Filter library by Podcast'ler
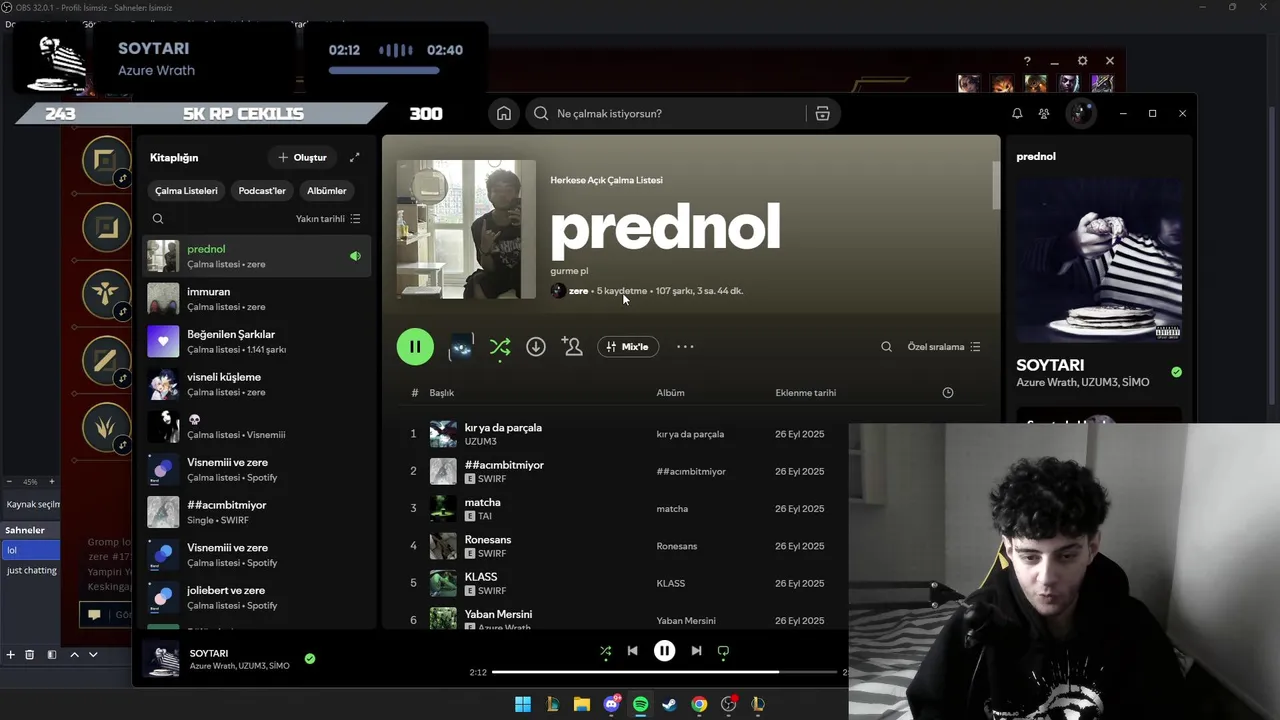 tap(262, 191)
